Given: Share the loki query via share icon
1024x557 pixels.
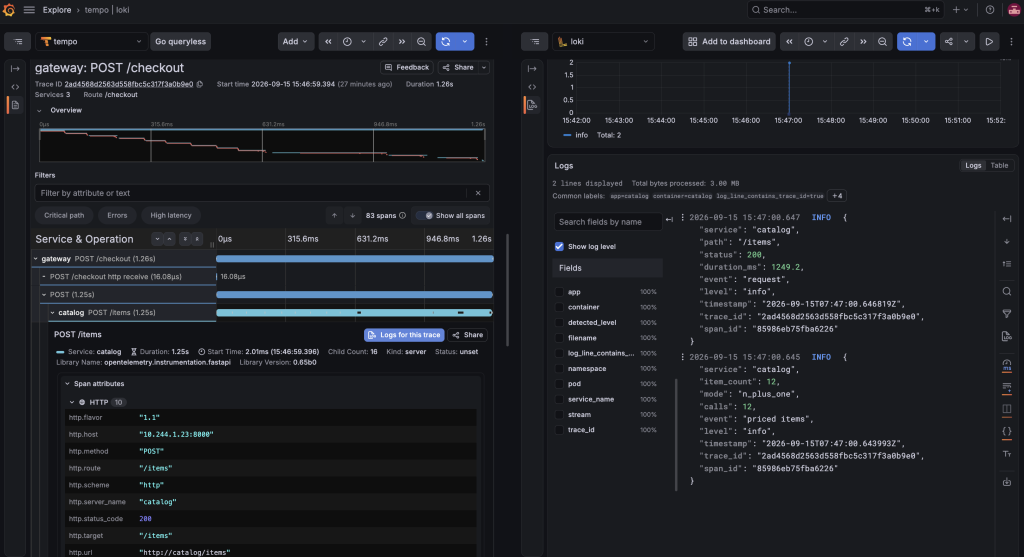Looking at the screenshot, I should click(x=949, y=41).
